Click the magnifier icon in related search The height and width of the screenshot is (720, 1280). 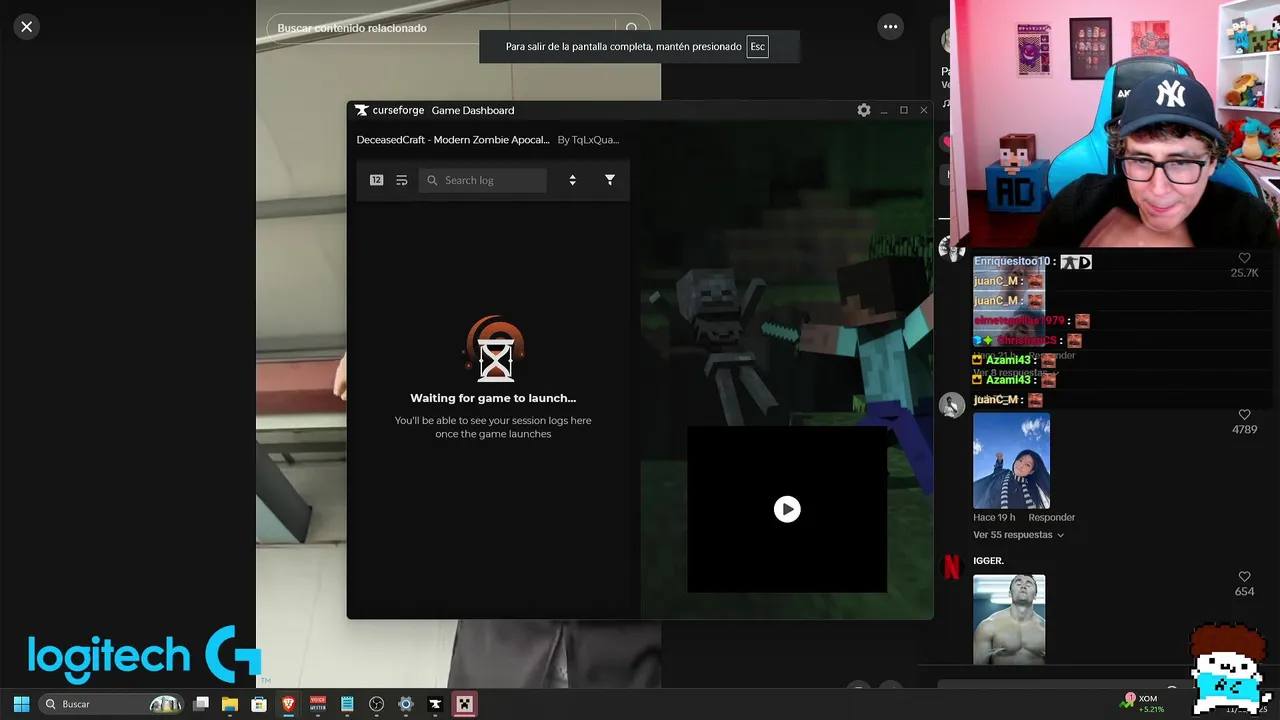click(632, 28)
